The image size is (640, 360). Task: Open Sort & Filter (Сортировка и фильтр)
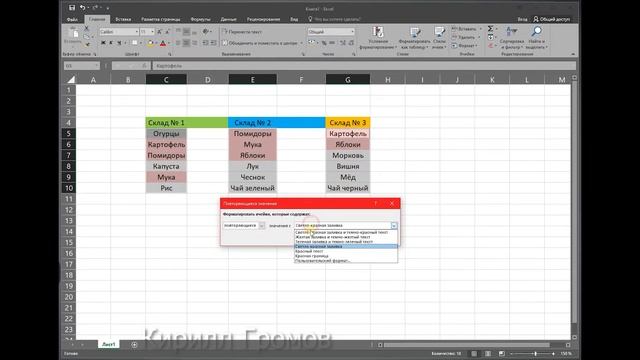511,38
